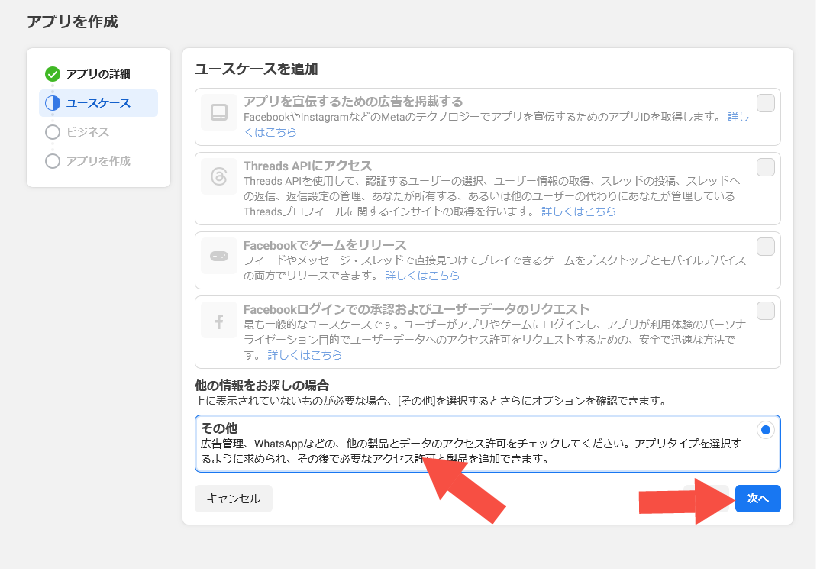Screen dimensions: 816x569
Task: Click the ユースケースを追加 heading
Action: (257, 69)
